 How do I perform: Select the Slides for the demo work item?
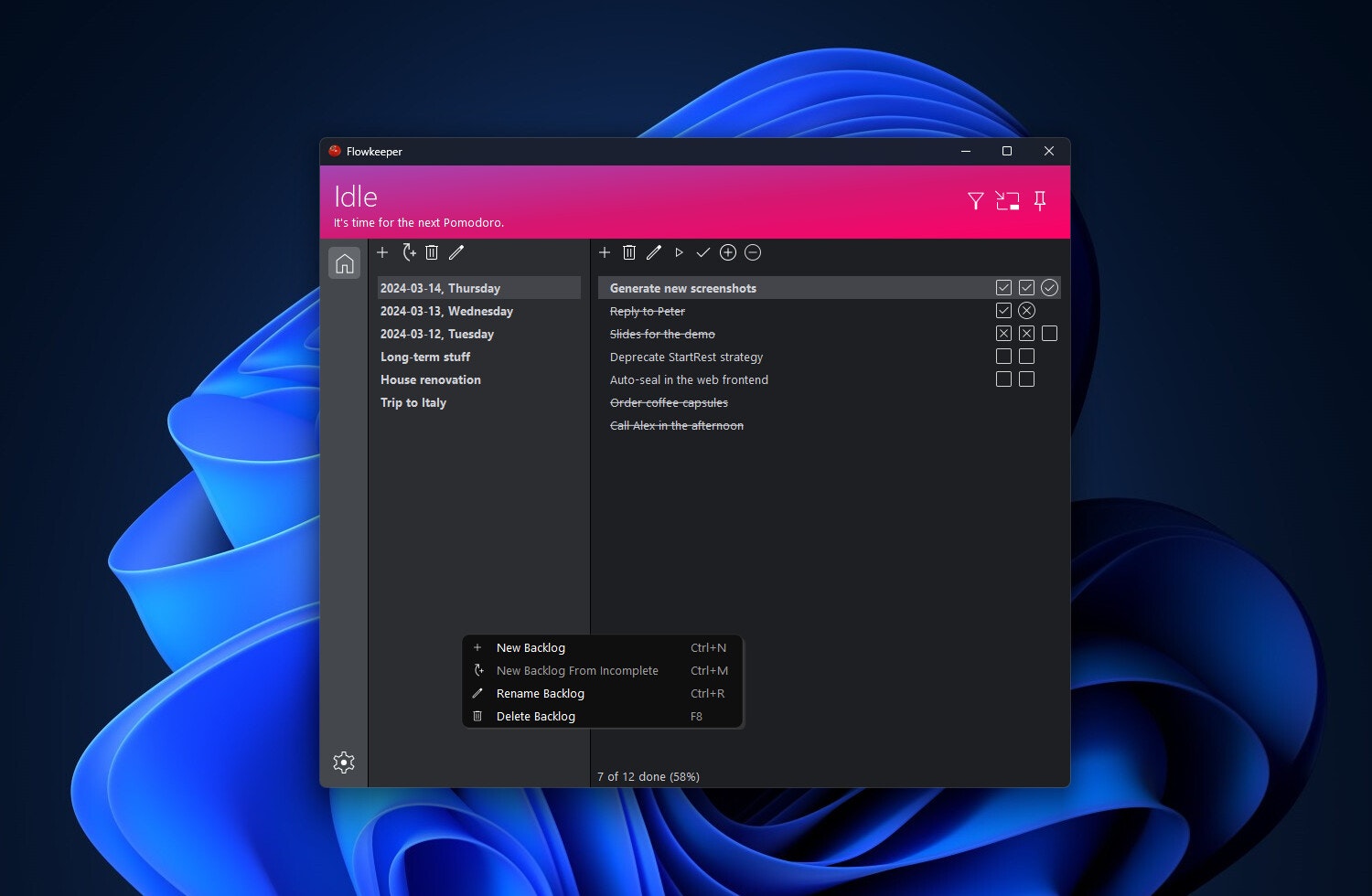pos(830,334)
